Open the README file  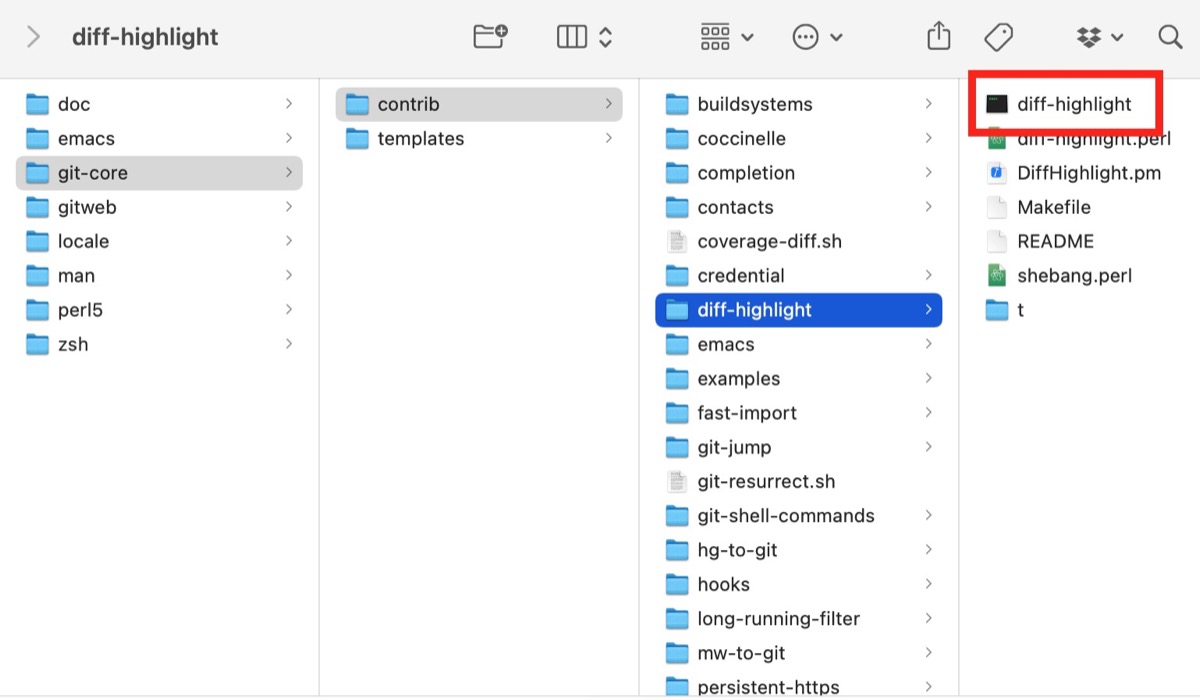[x=1055, y=241]
